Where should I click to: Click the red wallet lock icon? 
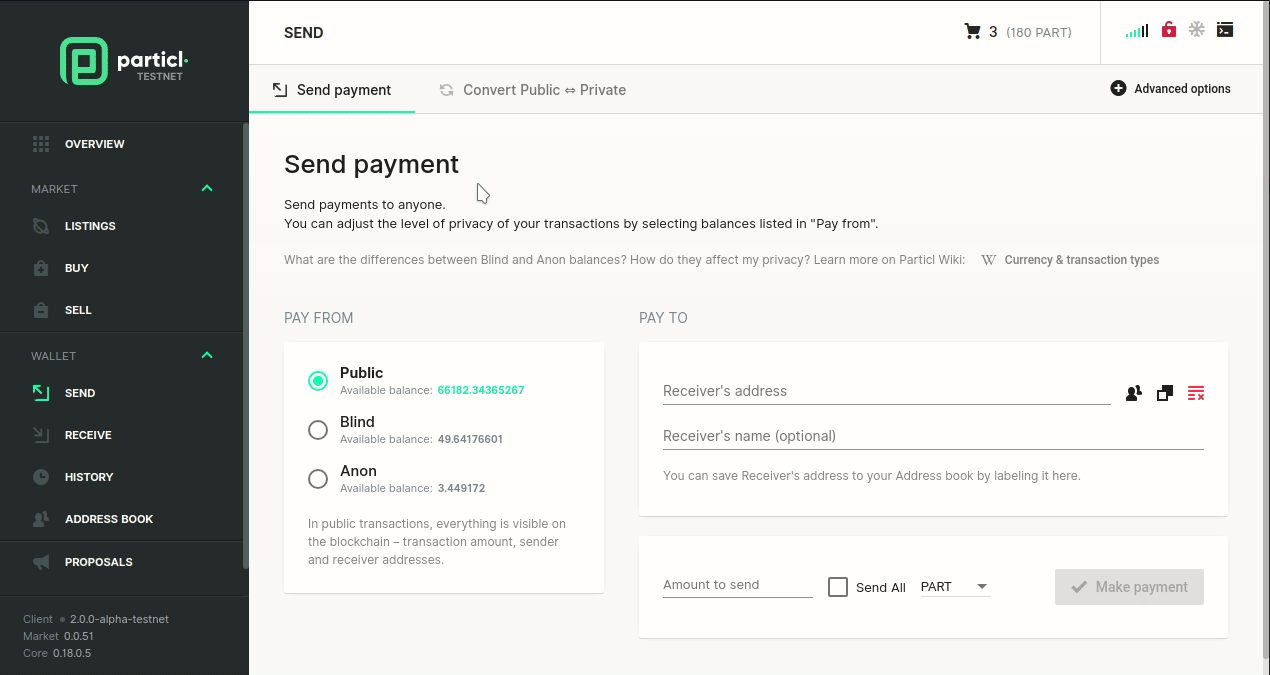click(1168, 30)
